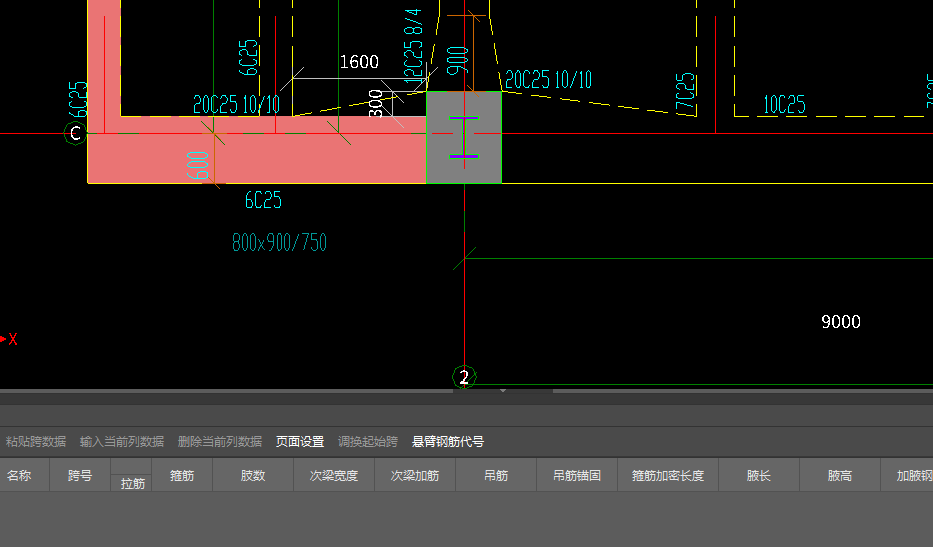Viewport: 933px width, 547px height.
Task: Click the axis 2 grid bubble
Action: [464, 377]
